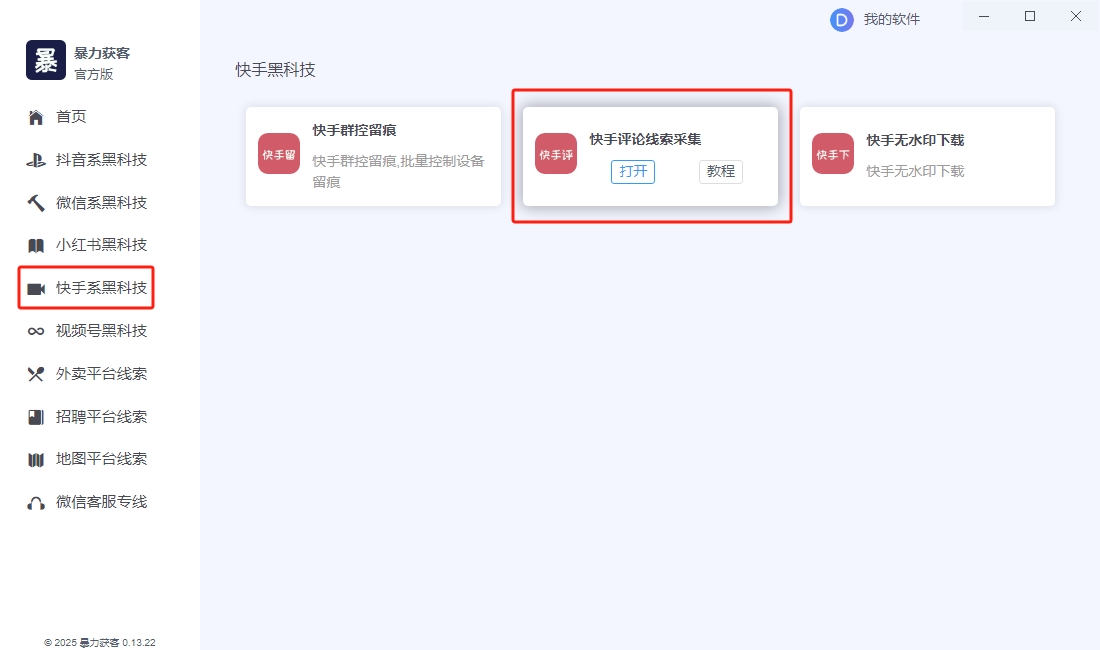The width and height of the screenshot is (1100, 650).
Task: Click the 快手留 icon on 快手群控留痕 card
Action: (x=278, y=155)
